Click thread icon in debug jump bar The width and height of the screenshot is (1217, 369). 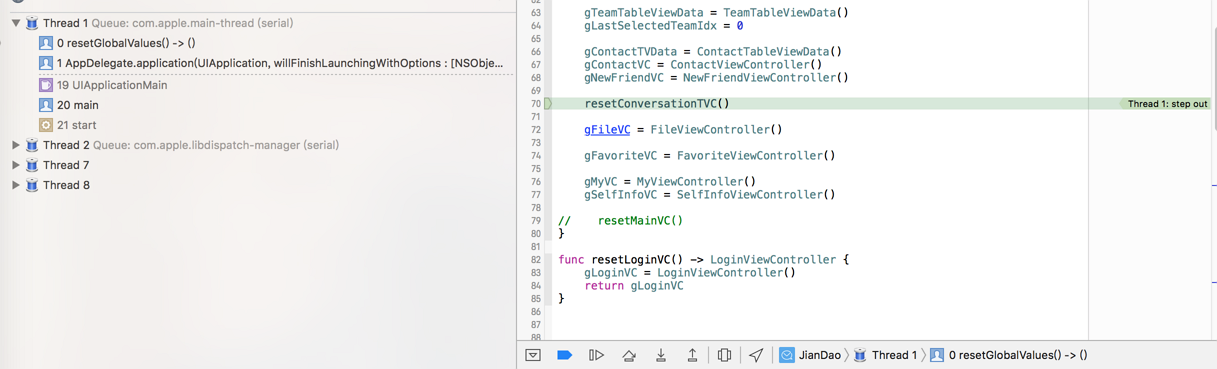pos(860,355)
